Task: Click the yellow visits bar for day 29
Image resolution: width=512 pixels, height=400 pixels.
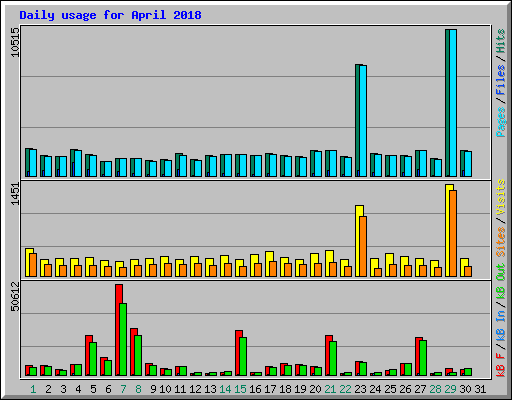Action: 449,230
